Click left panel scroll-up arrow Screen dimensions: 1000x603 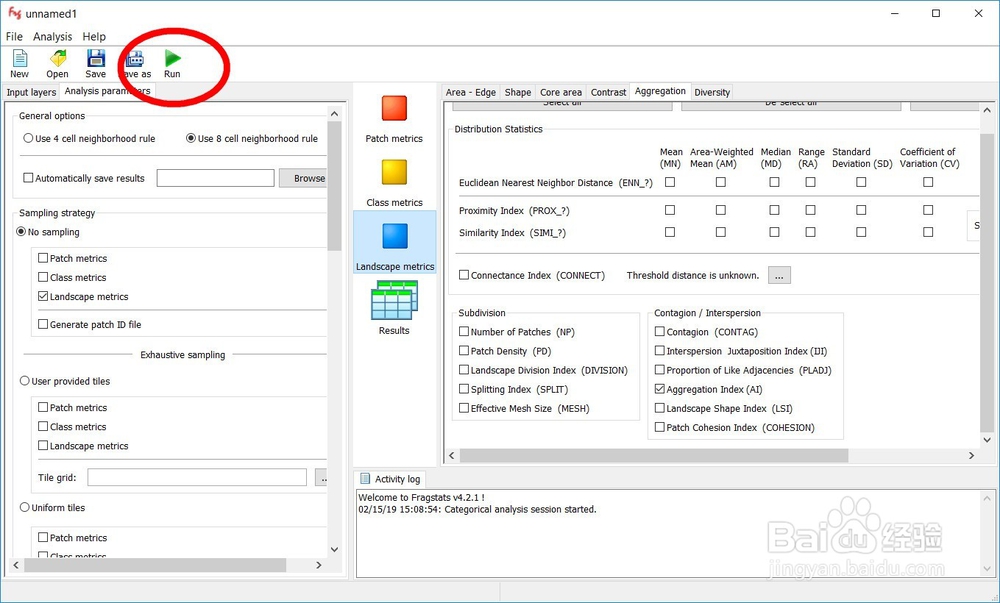point(335,113)
